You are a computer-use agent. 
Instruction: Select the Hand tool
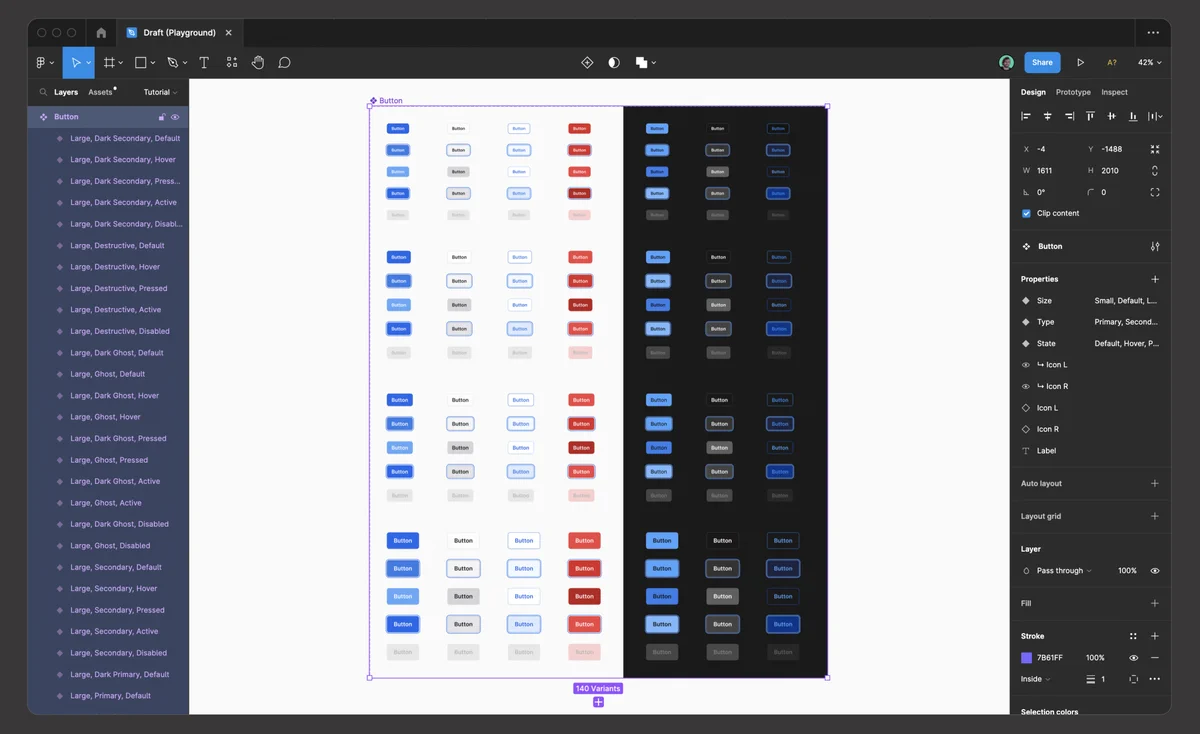[x=258, y=62]
